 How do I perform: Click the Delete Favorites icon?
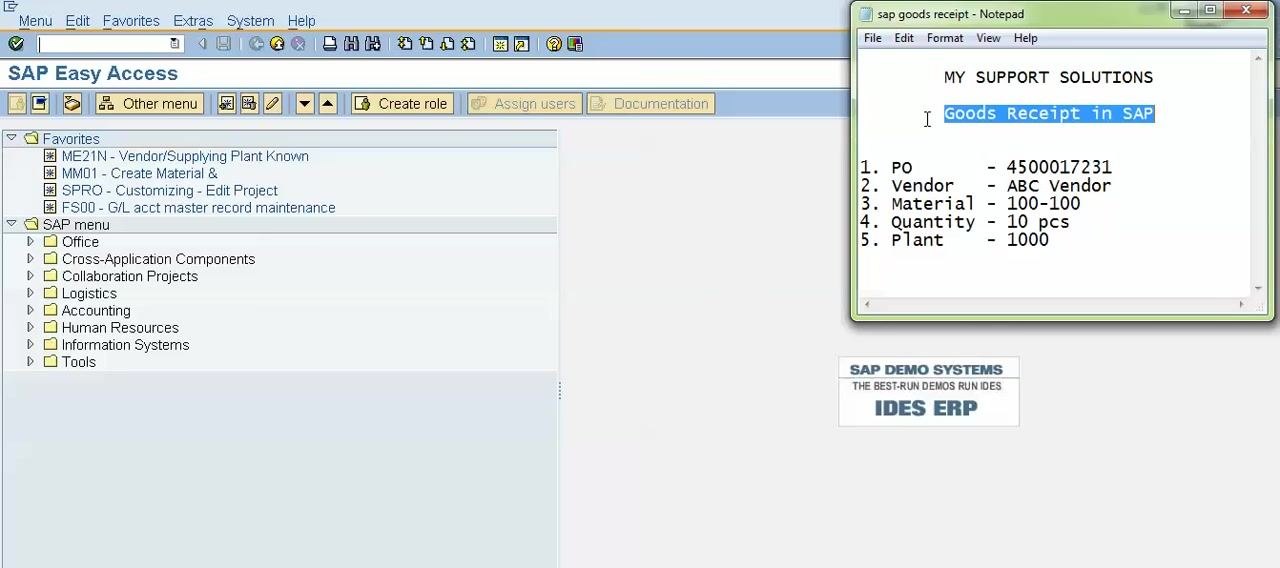(249, 104)
